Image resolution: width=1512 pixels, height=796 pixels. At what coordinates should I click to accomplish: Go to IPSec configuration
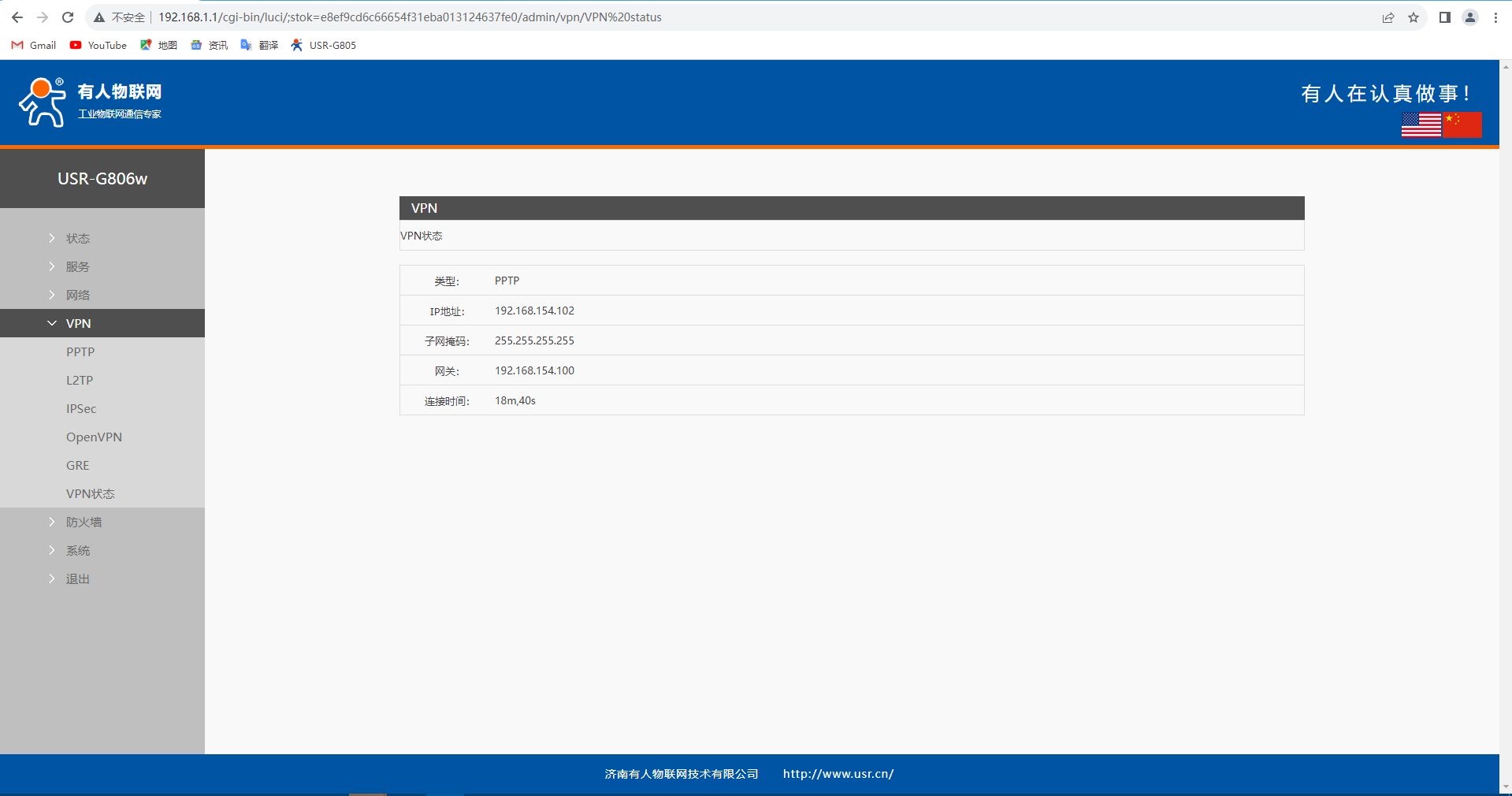click(81, 408)
